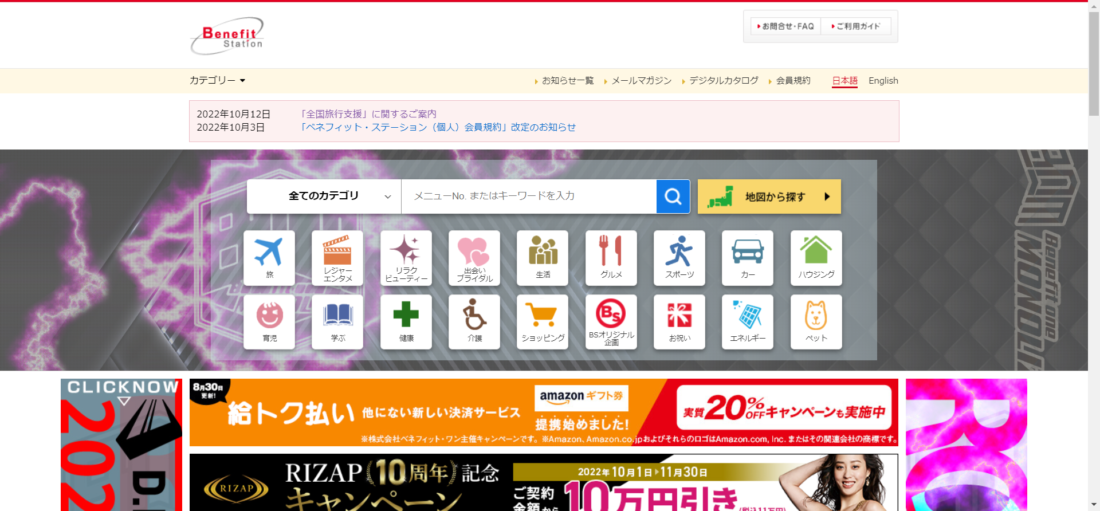This screenshot has height=511, width=1100.
Task: Open デジタルカタログ in the top navigation
Action: 723,81
